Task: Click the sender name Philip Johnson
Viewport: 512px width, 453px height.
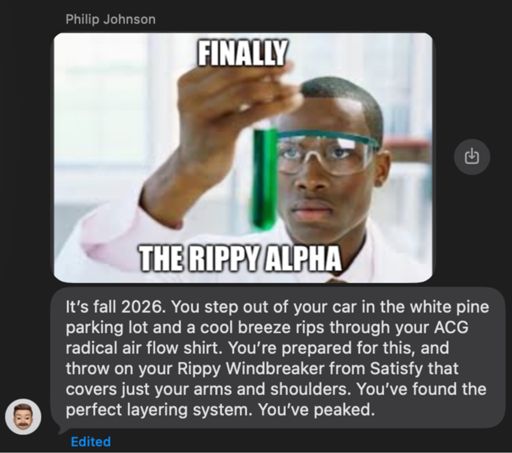Action: [x=111, y=19]
